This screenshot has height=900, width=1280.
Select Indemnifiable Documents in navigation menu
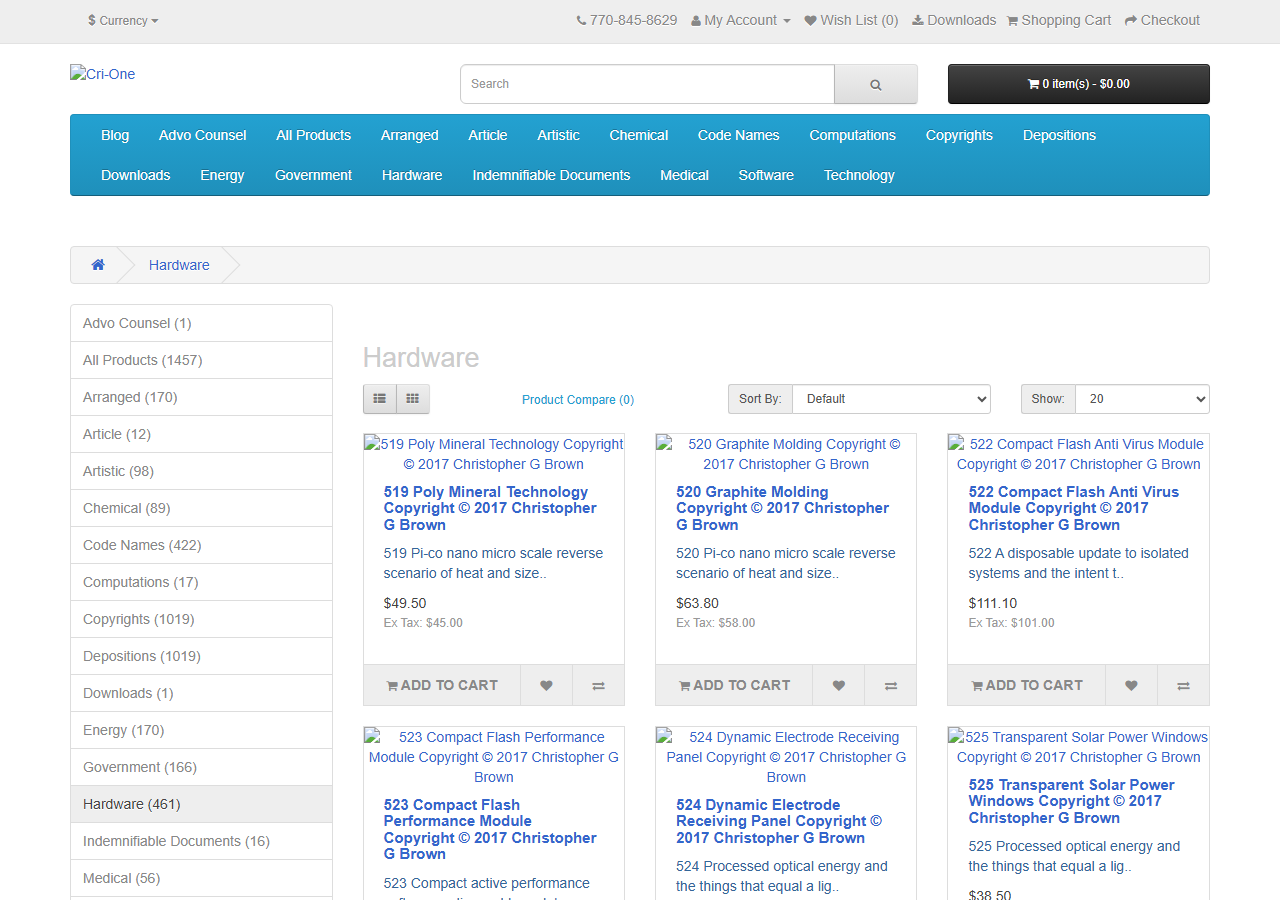[552, 175]
